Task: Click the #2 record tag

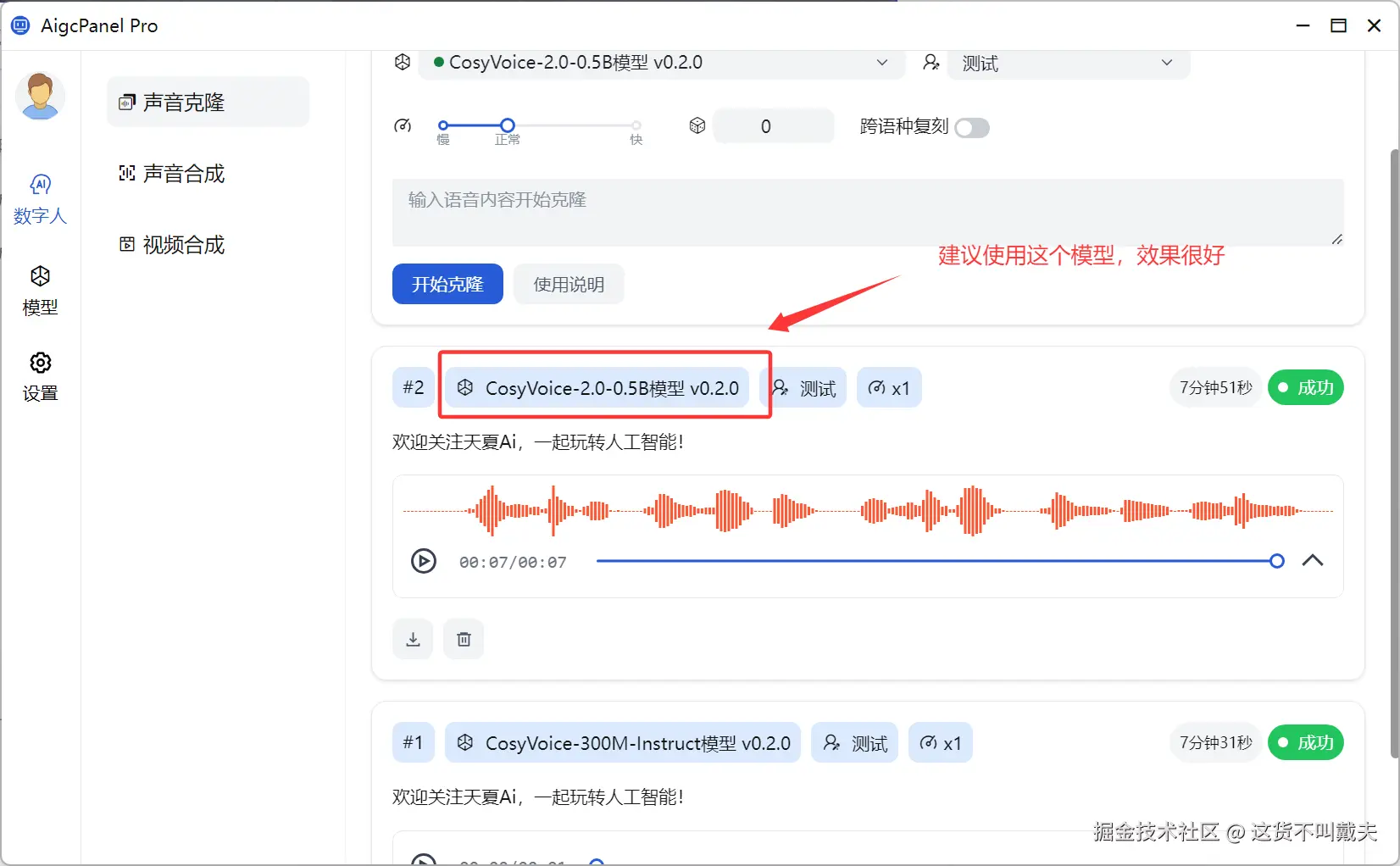Action: click(x=414, y=388)
